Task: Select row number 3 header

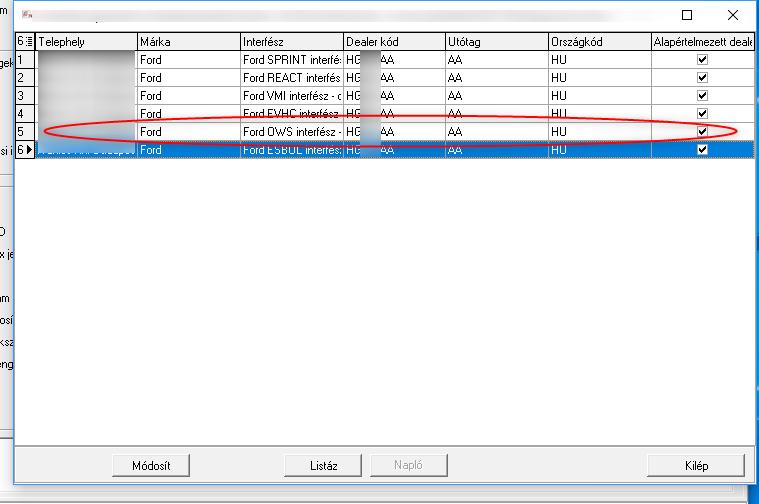Action: pyautogui.click(x=25, y=95)
